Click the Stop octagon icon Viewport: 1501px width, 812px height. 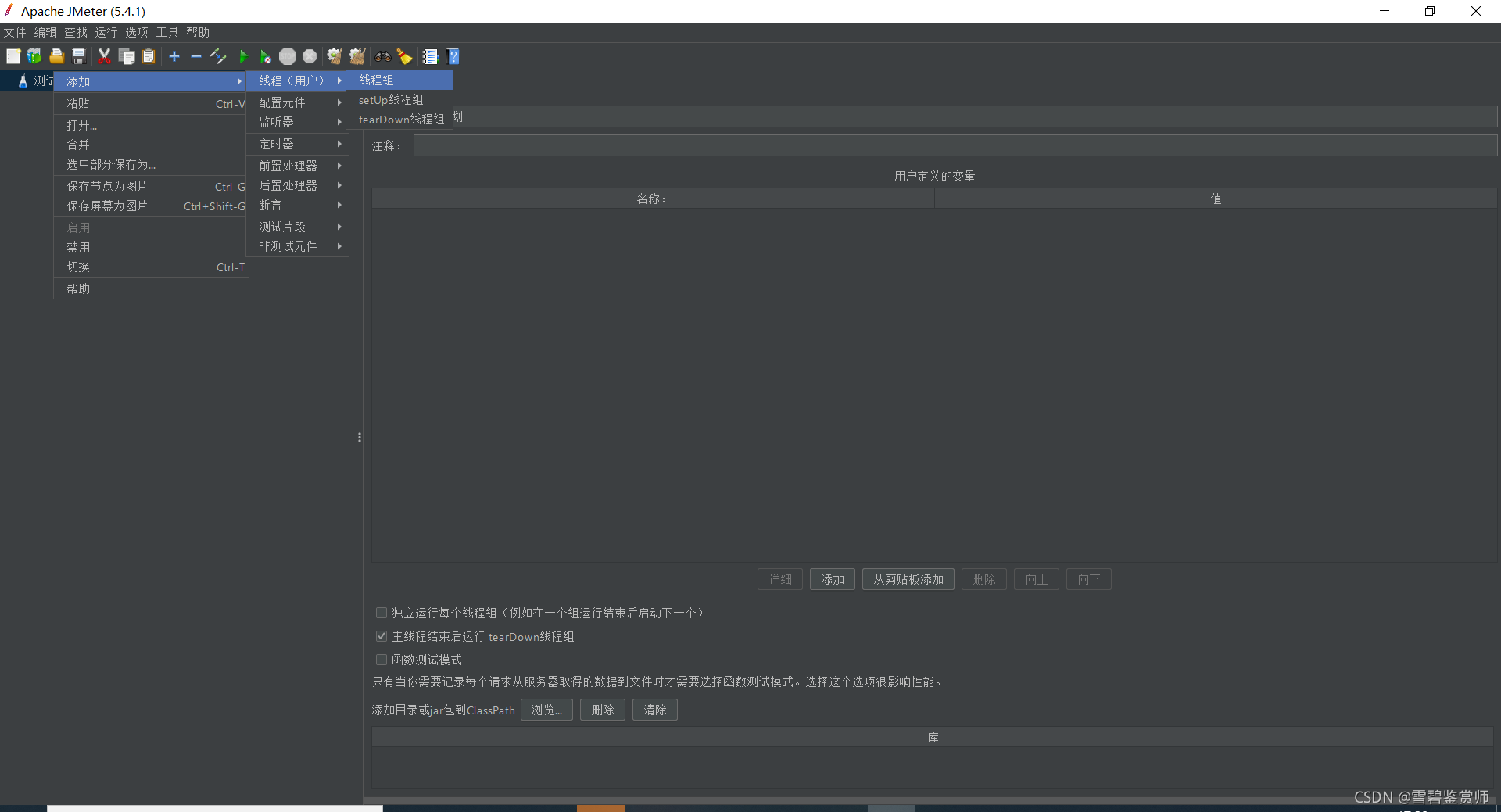click(x=288, y=56)
